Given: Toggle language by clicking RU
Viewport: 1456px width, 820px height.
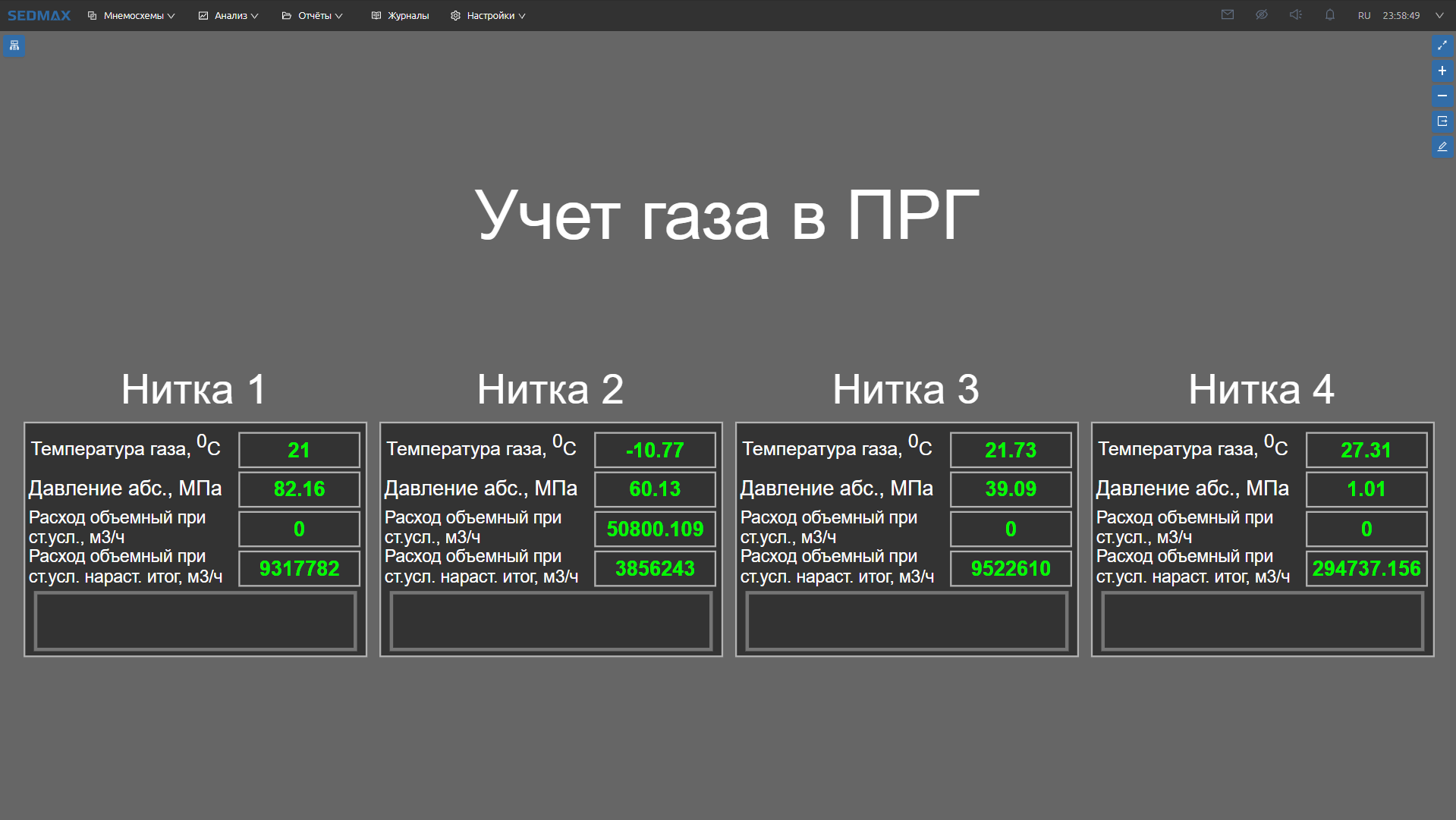Looking at the screenshot, I should point(1363,14).
